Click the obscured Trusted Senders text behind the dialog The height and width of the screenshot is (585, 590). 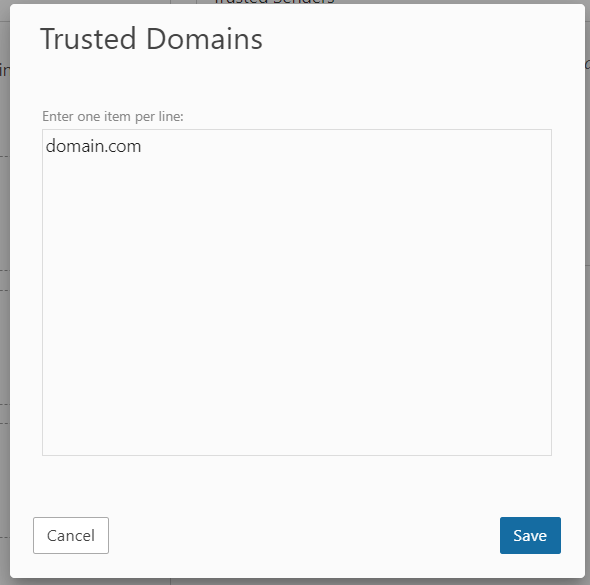[275, 2]
